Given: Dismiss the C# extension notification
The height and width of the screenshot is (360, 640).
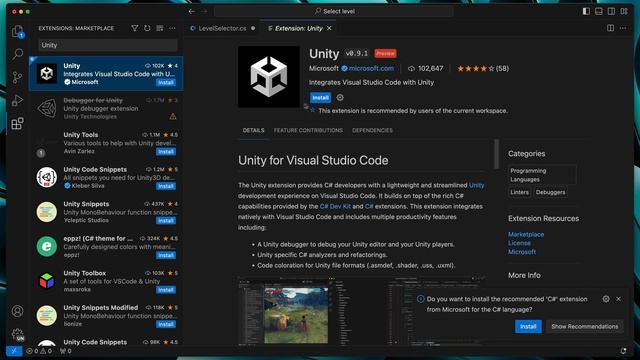Looking at the screenshot, I should [619, 299].
